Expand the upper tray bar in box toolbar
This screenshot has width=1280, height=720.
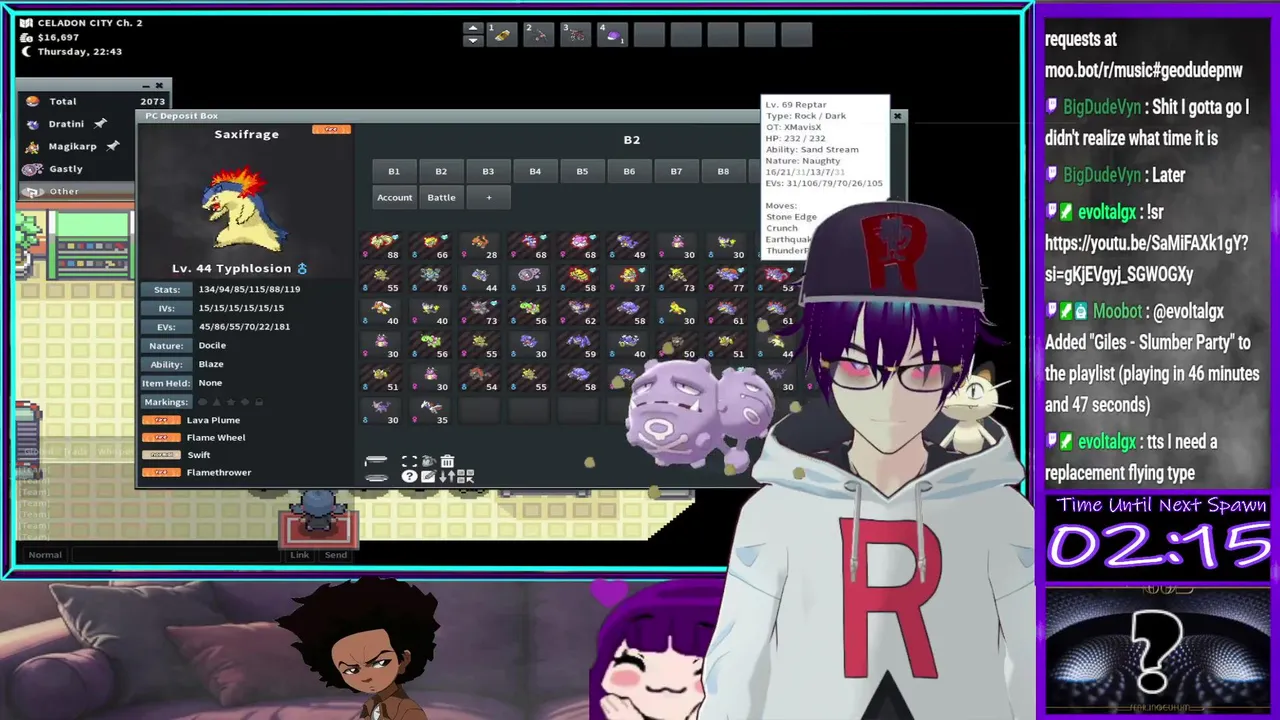click(376, 460)
